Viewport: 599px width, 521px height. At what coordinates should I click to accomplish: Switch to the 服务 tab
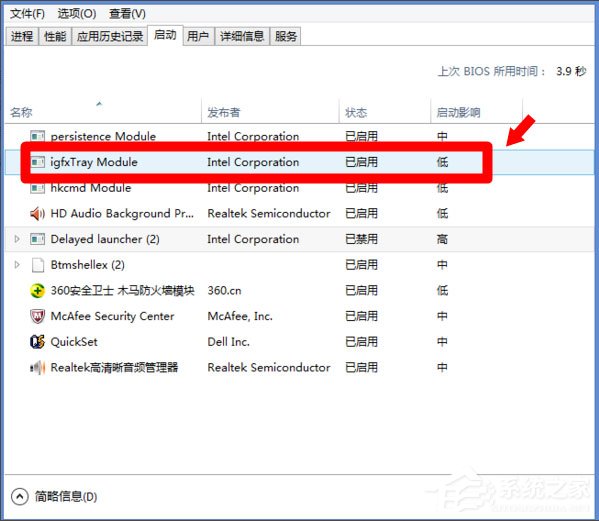(285, 36)
